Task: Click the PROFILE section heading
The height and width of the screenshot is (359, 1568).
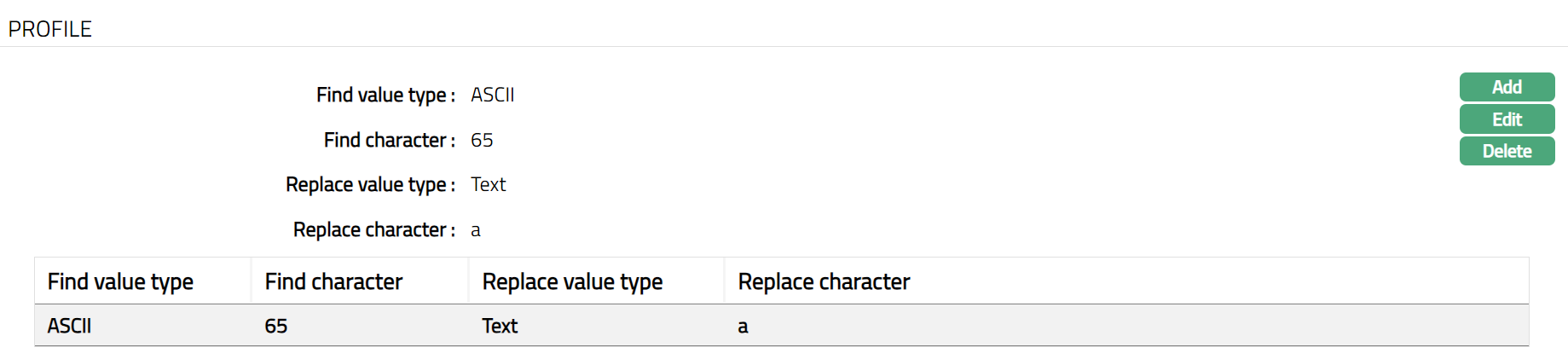Action: point(50,29)
